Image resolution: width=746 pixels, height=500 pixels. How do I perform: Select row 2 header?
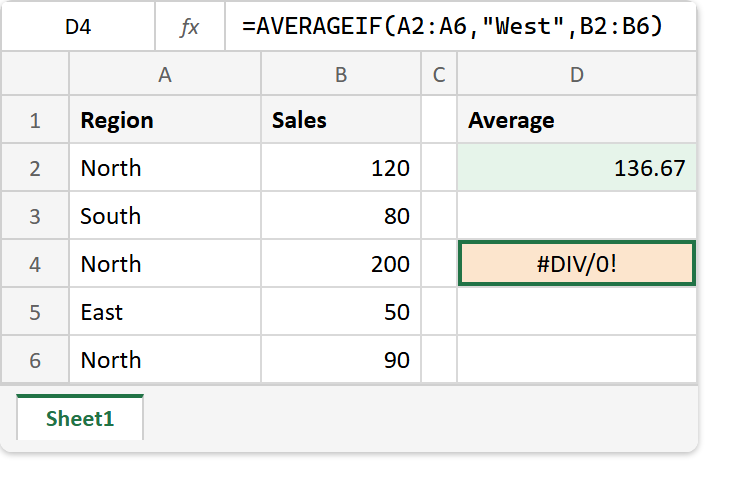(x=35, y=168)
